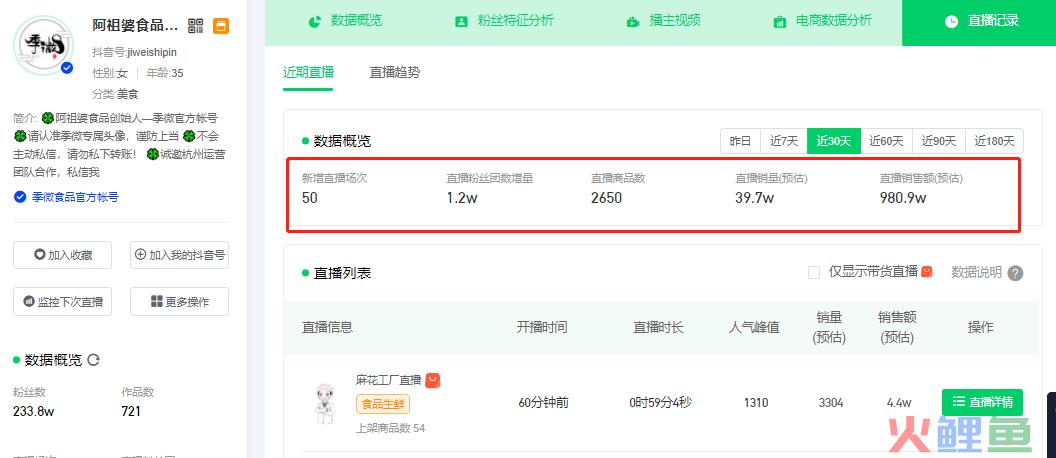This screenshot has width=1056, height=458.
Task: Filter the overview by 近180天
Action: coord(994,141)
